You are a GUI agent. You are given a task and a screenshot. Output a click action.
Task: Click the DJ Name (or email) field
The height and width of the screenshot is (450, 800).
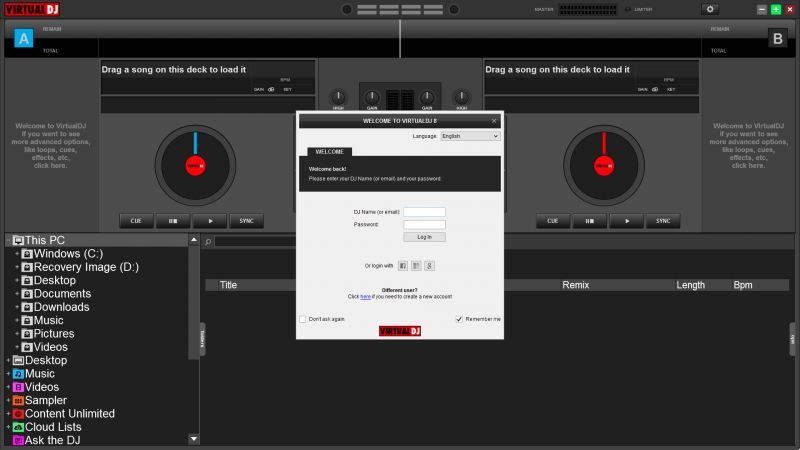(x=424, y=212)
